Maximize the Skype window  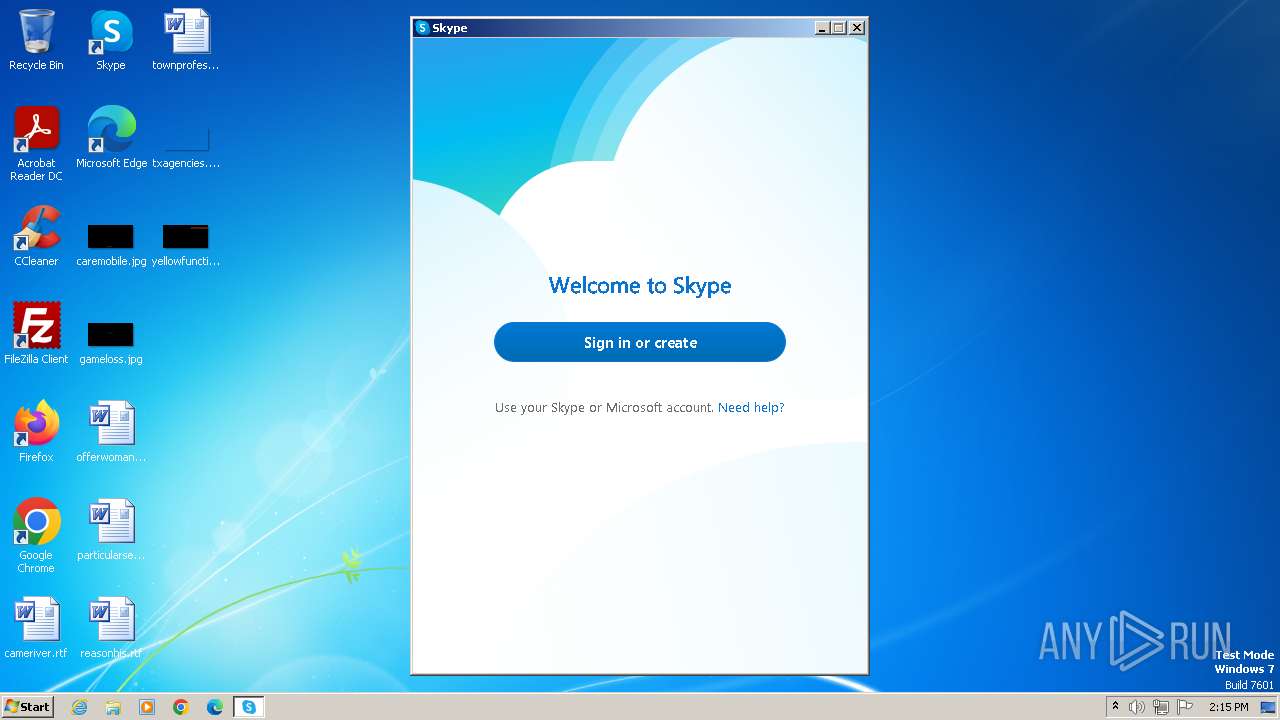click(839, 28)
